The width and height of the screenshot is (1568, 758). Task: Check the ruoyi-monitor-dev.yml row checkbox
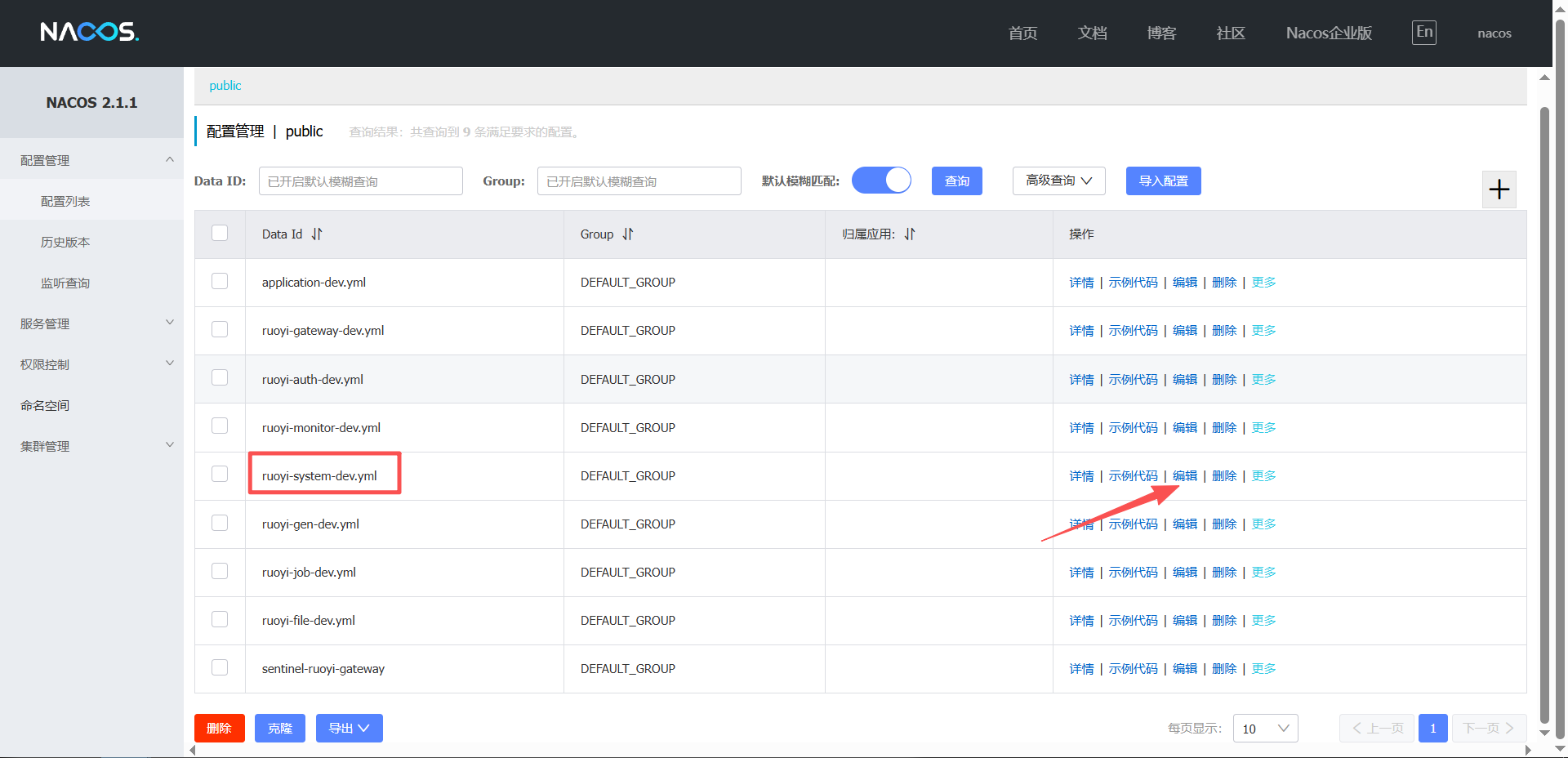coord(220,426)
